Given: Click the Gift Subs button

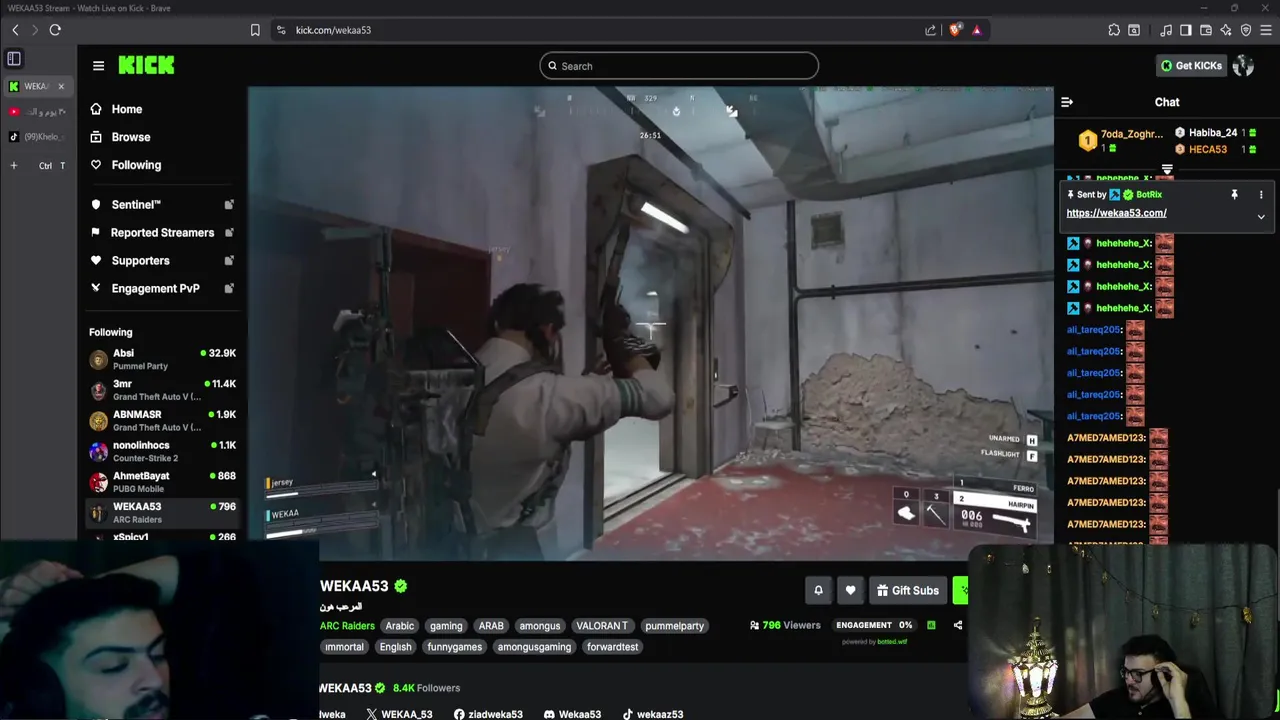Looking at the screenshot, I should coord(907,590).
